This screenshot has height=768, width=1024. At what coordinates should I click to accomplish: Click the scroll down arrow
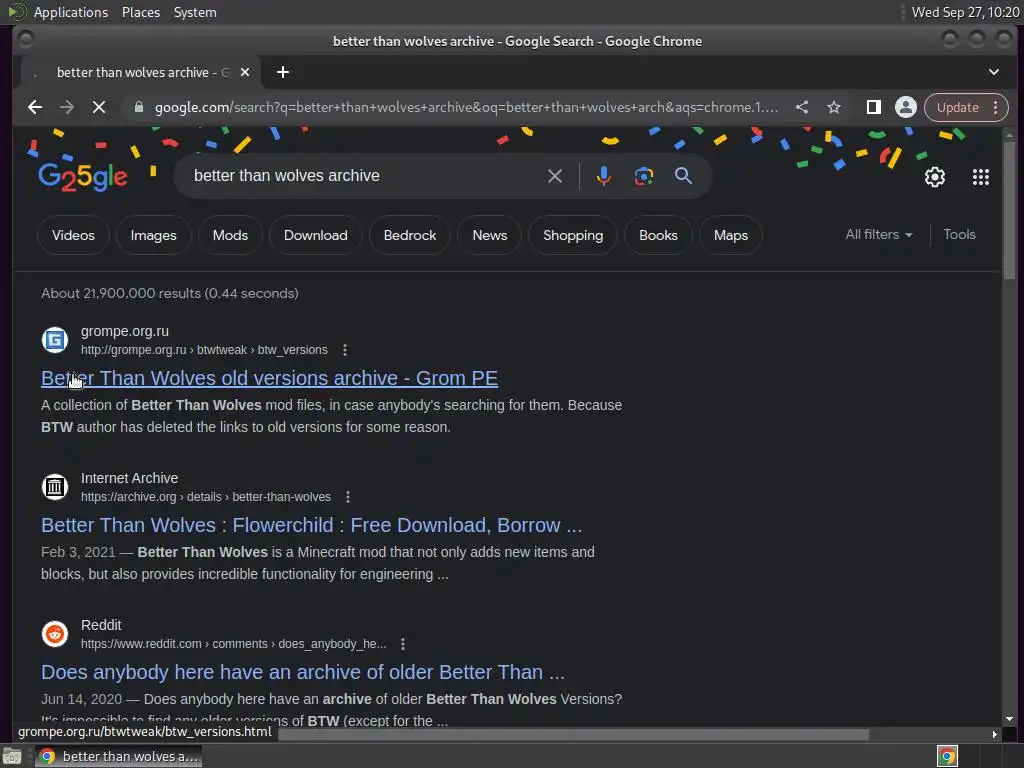pyautogui.click(x=1010, y=718)
